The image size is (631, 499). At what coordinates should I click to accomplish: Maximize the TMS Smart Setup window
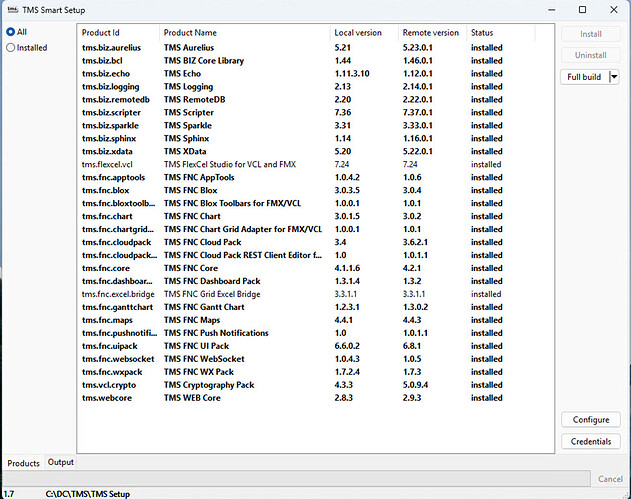tap(582, 9)
